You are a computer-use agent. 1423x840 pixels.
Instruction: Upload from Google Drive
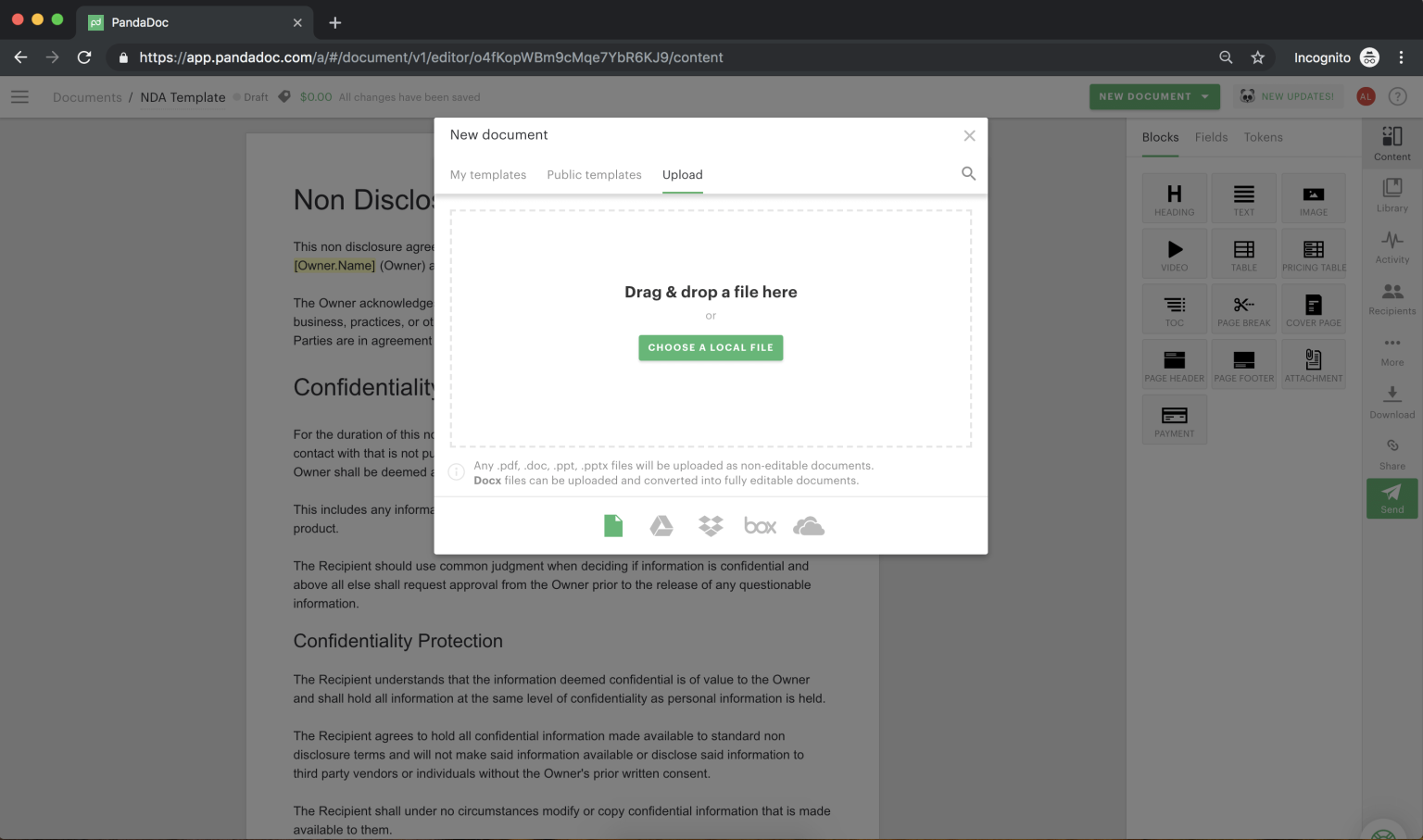(x=661, y=525)
